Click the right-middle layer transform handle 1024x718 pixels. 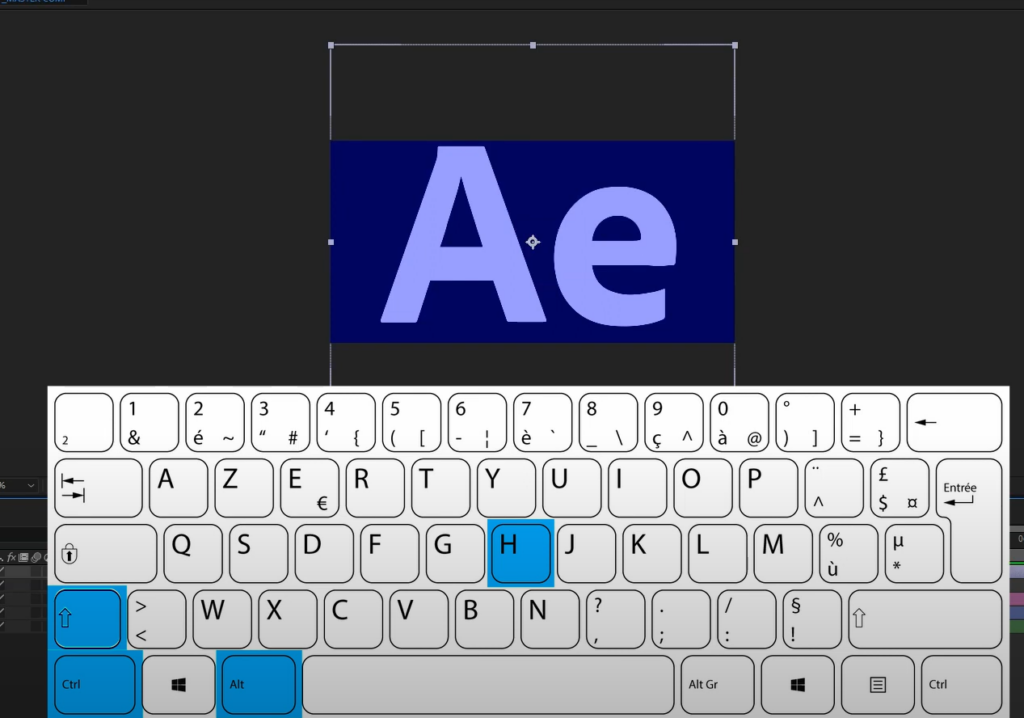[735, 242]
